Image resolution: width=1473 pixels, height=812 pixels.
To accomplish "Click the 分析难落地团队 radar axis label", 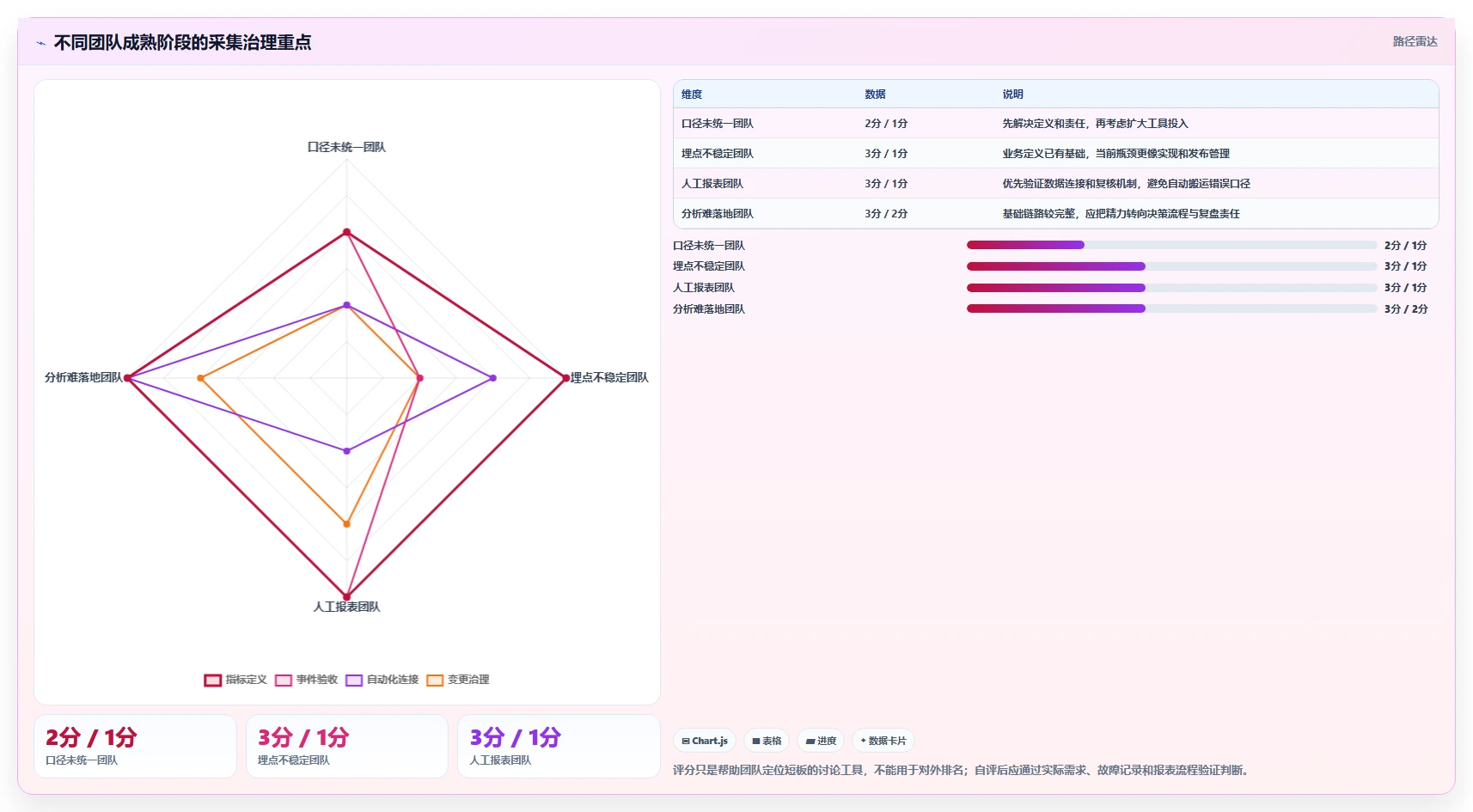I will click(83, 377).
